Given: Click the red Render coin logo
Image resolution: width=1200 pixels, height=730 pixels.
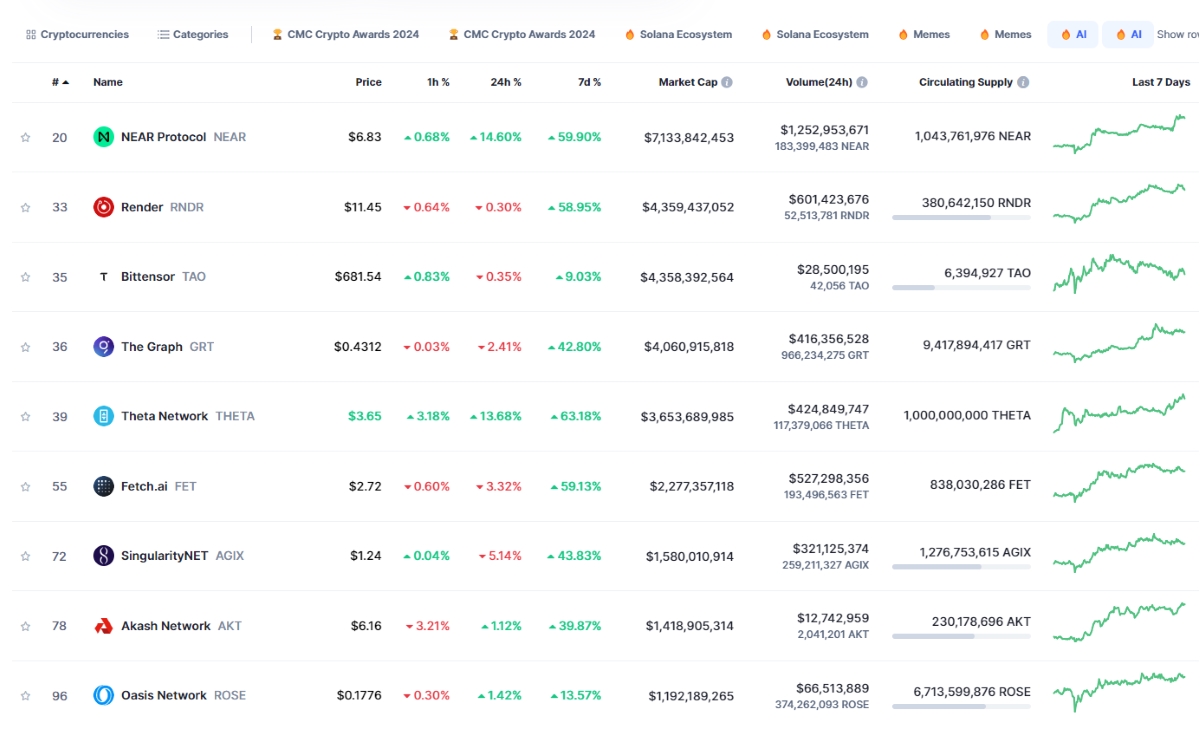Looking at the screenshot, I should [x=103, y=207].
